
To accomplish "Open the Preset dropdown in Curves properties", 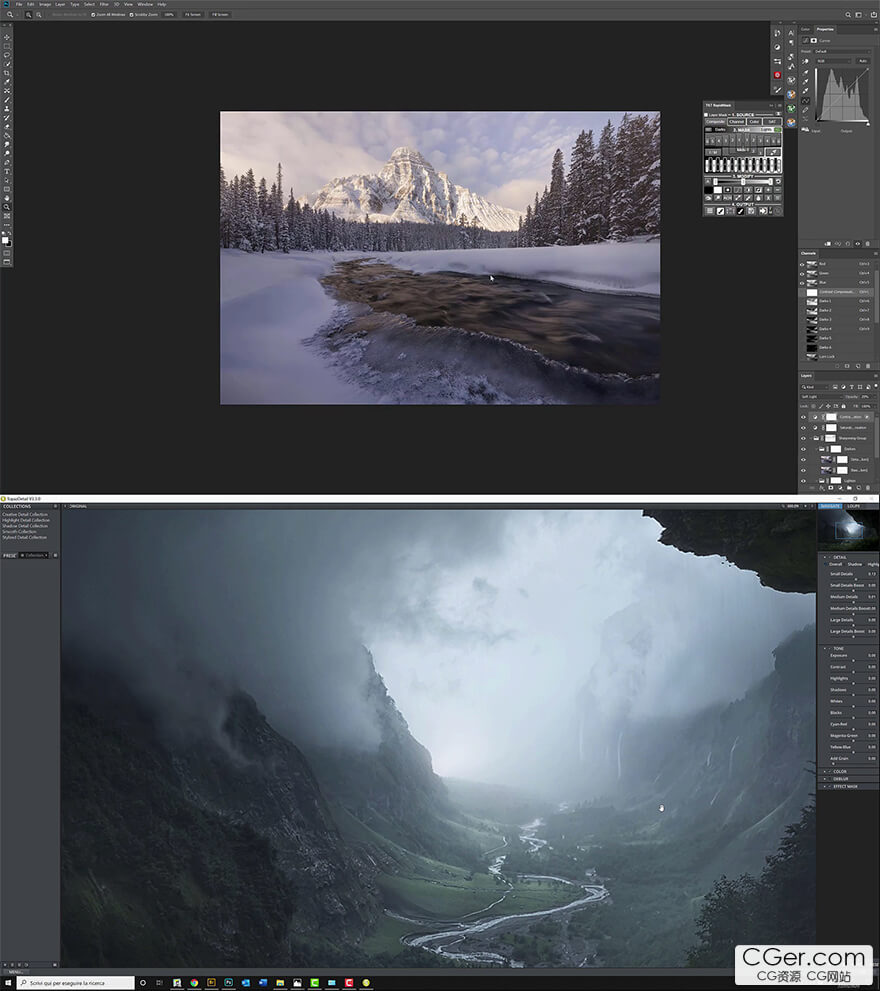I will coord(842,51).
